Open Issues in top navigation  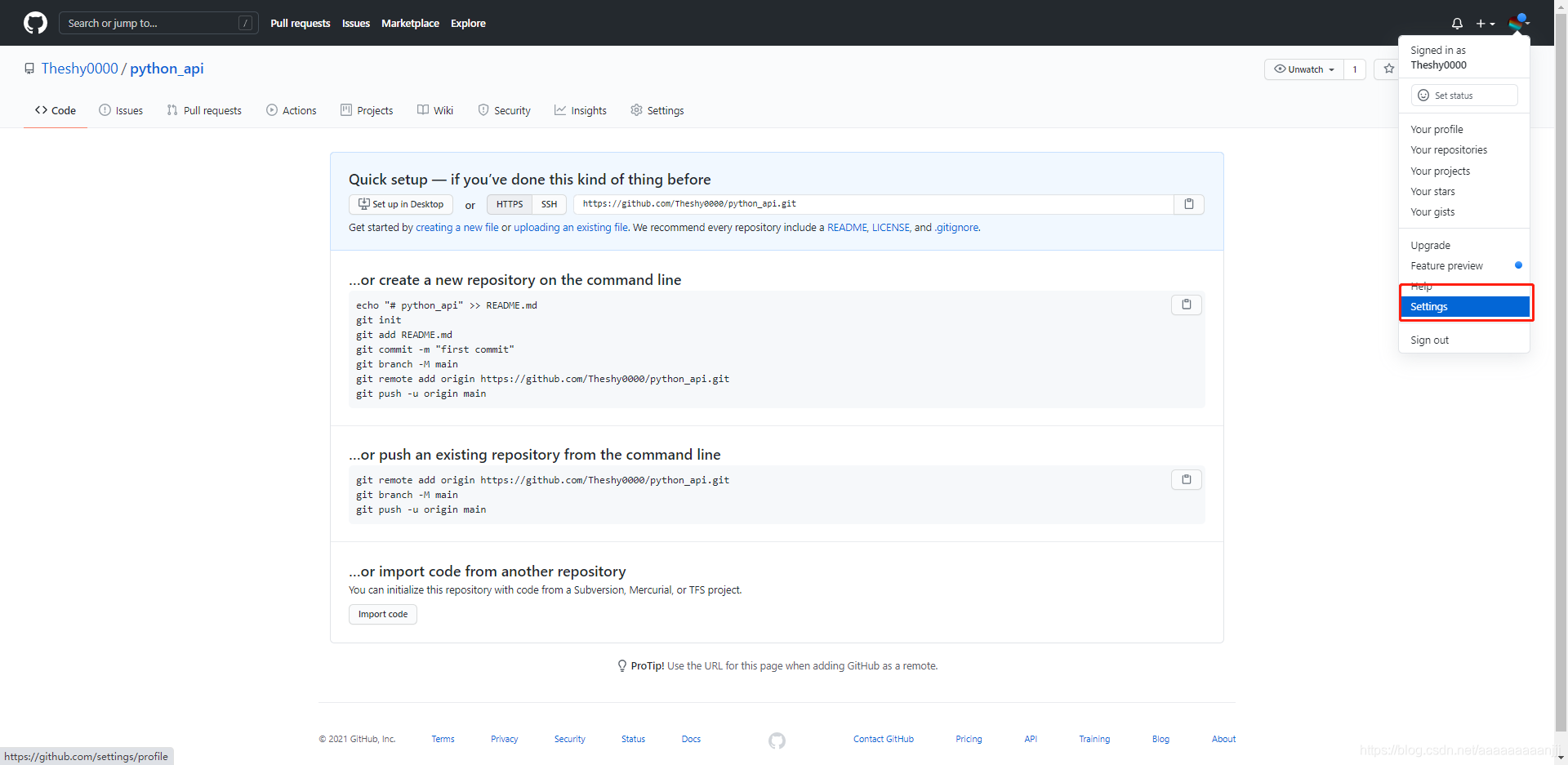point(356,23)
